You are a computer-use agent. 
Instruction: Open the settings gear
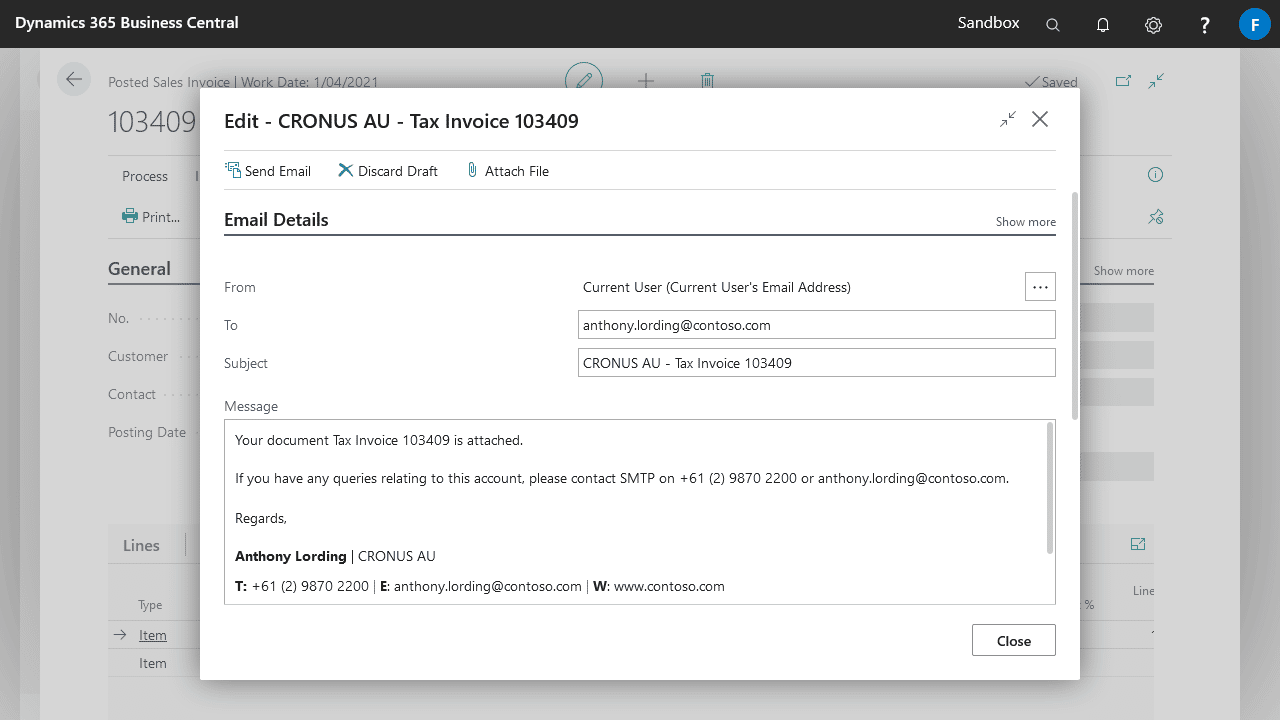(1153, 25)
